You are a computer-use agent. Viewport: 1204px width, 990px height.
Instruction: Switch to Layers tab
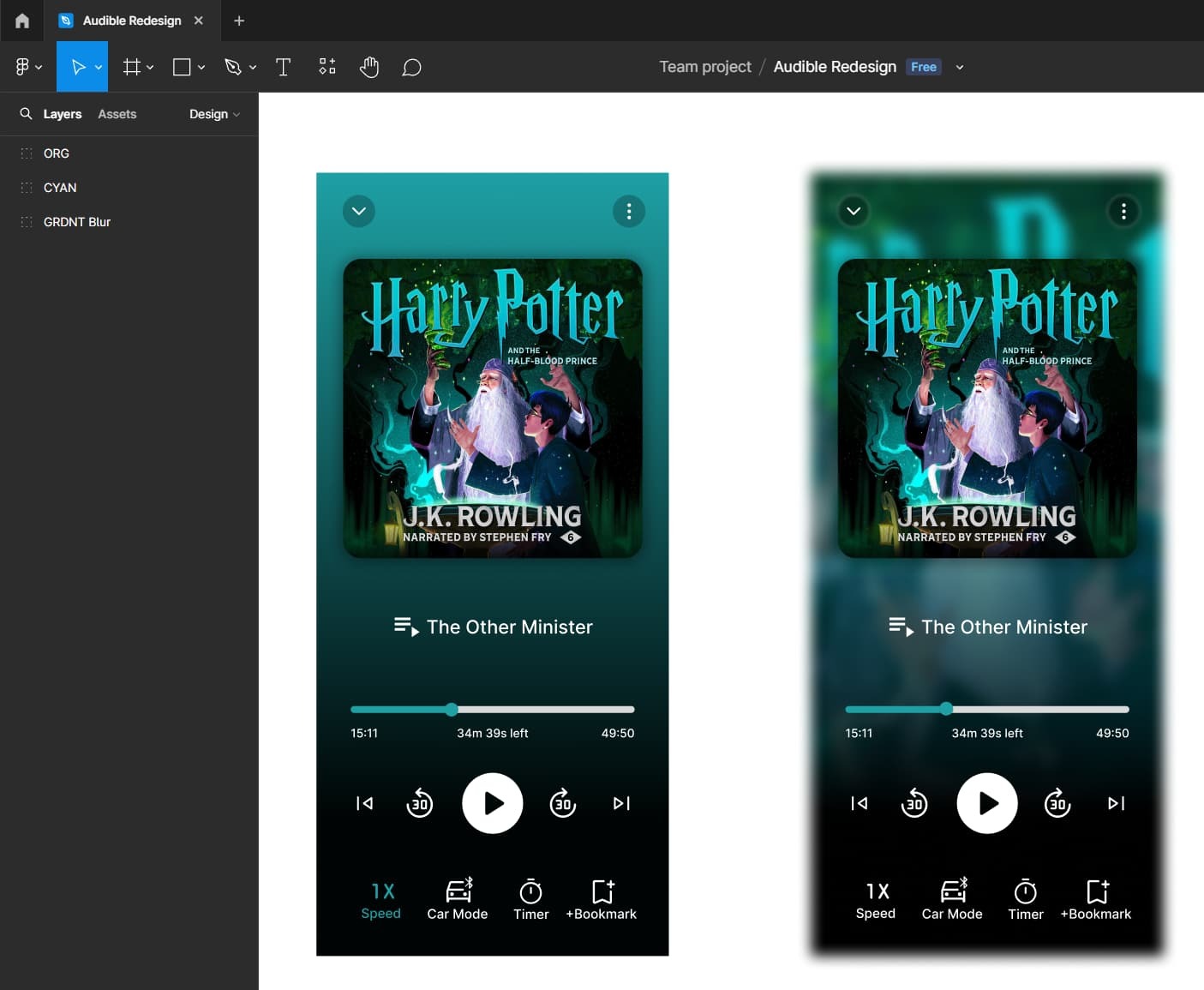(63, 114)
